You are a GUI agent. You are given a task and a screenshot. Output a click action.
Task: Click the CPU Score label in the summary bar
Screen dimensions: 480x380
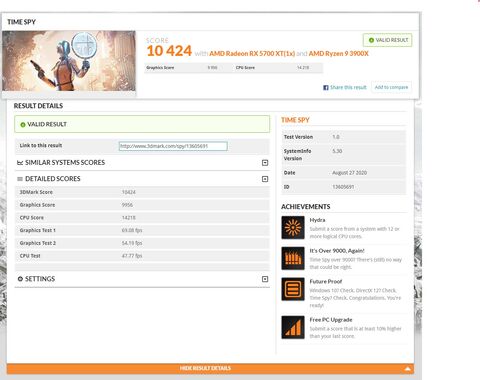(245, 68)
